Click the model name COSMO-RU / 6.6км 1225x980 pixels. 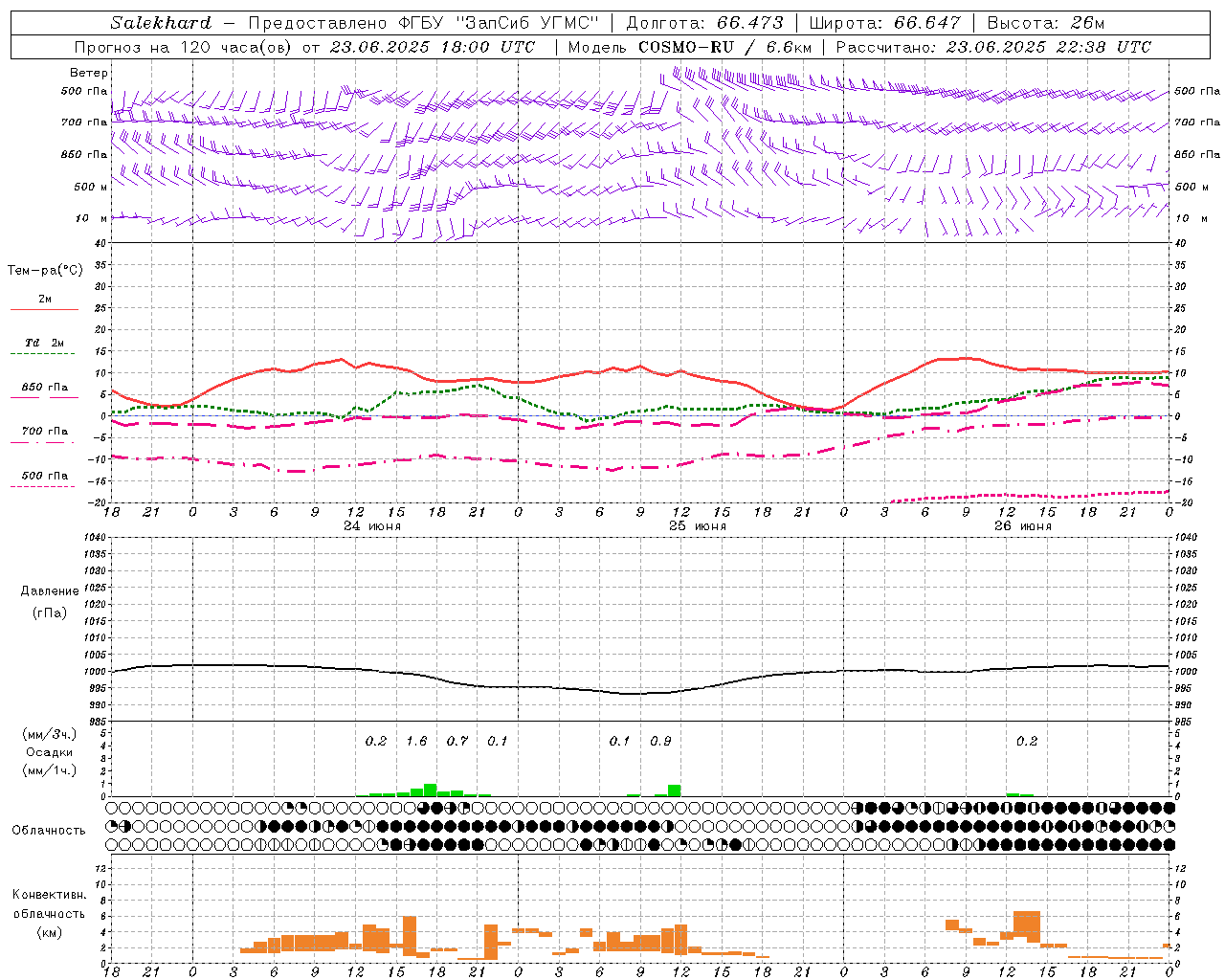(x=724, y=47)
